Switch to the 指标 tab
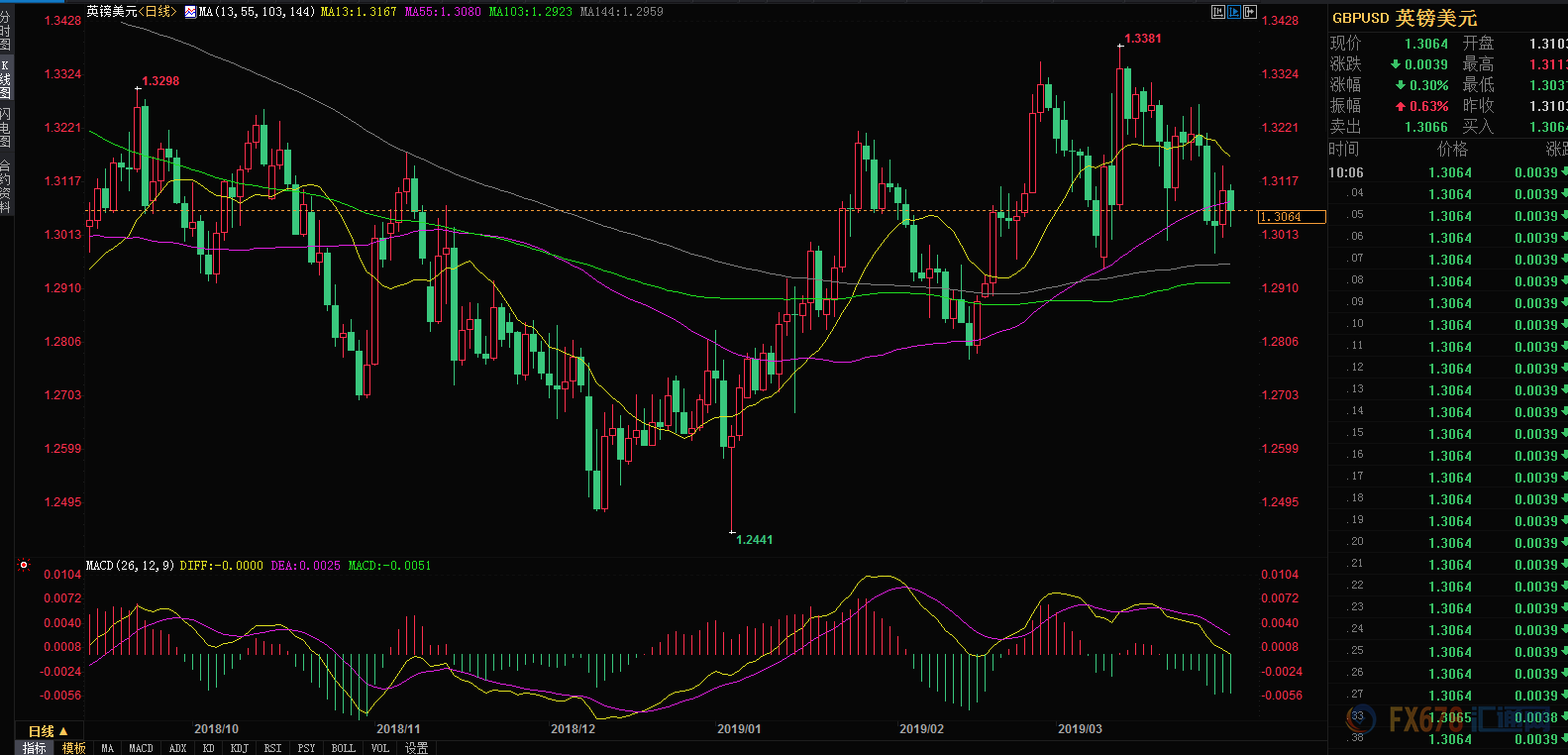 pyautogui.click(x=34, y=748)
